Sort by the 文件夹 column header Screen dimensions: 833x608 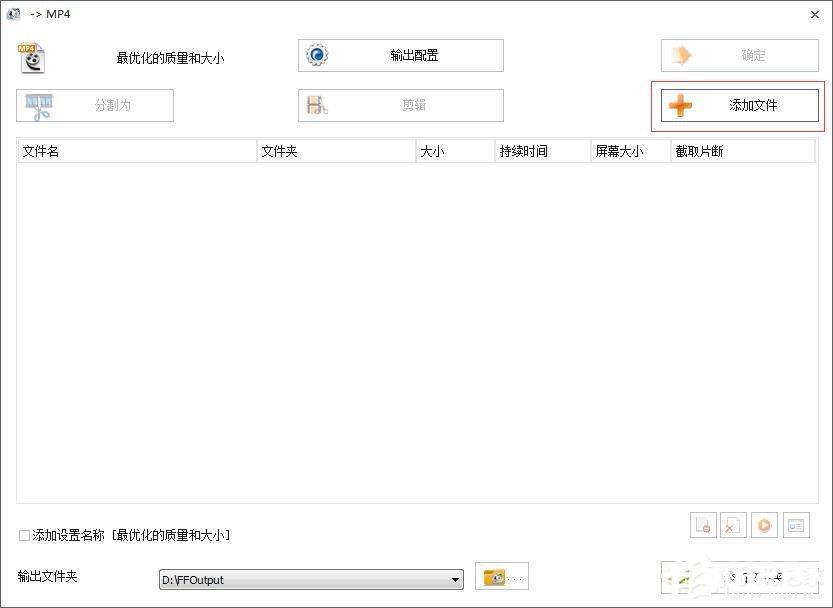(x=336, y=151)
